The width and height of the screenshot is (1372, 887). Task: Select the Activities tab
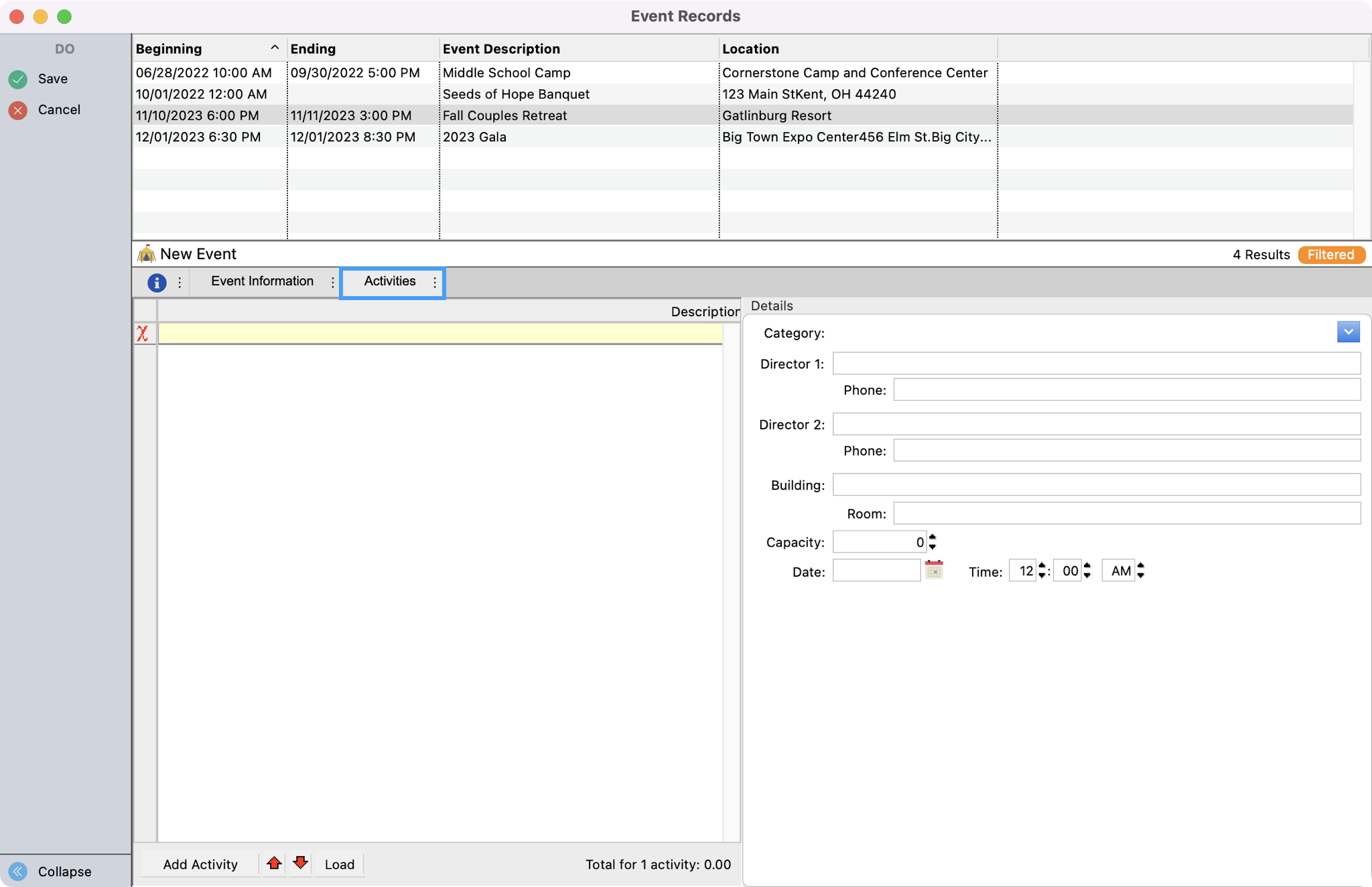coord(389,281)
